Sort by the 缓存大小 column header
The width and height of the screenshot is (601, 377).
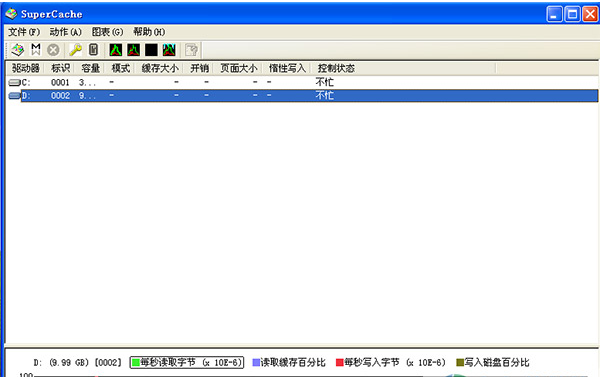pos(160,68)
